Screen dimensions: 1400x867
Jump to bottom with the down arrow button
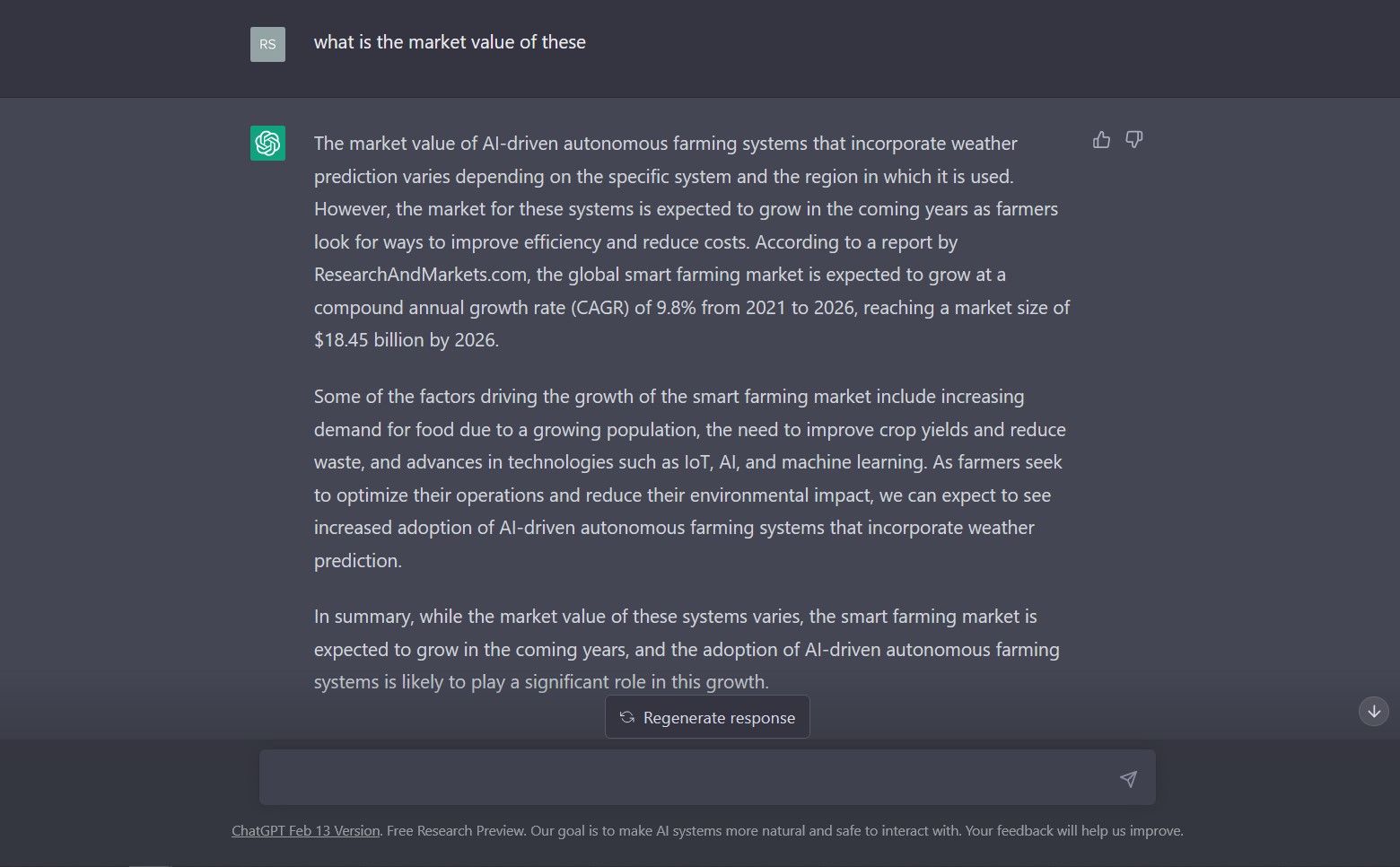1374,712
